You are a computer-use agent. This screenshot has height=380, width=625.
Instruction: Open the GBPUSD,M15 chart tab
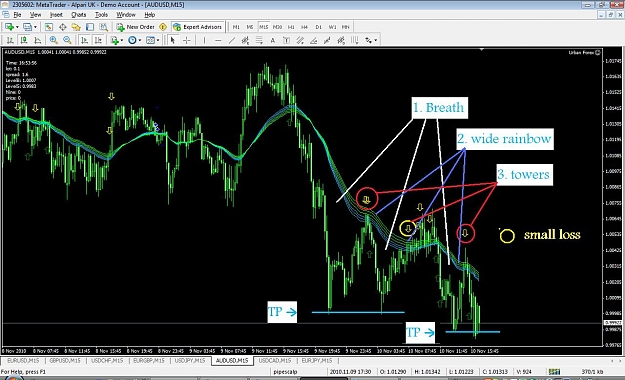tap(65, 360)
